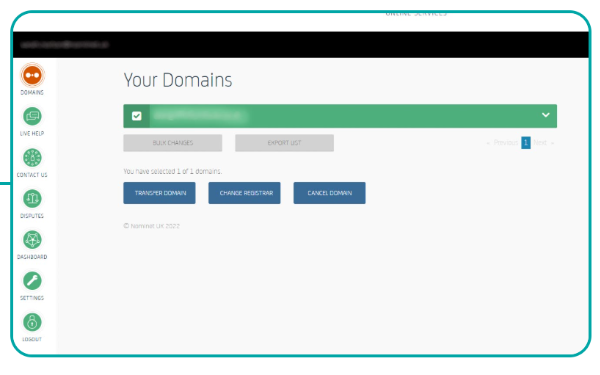Open the Live Help chat icon
The width and height of the screenshot is (600, 375).
[x=32, y=116]
